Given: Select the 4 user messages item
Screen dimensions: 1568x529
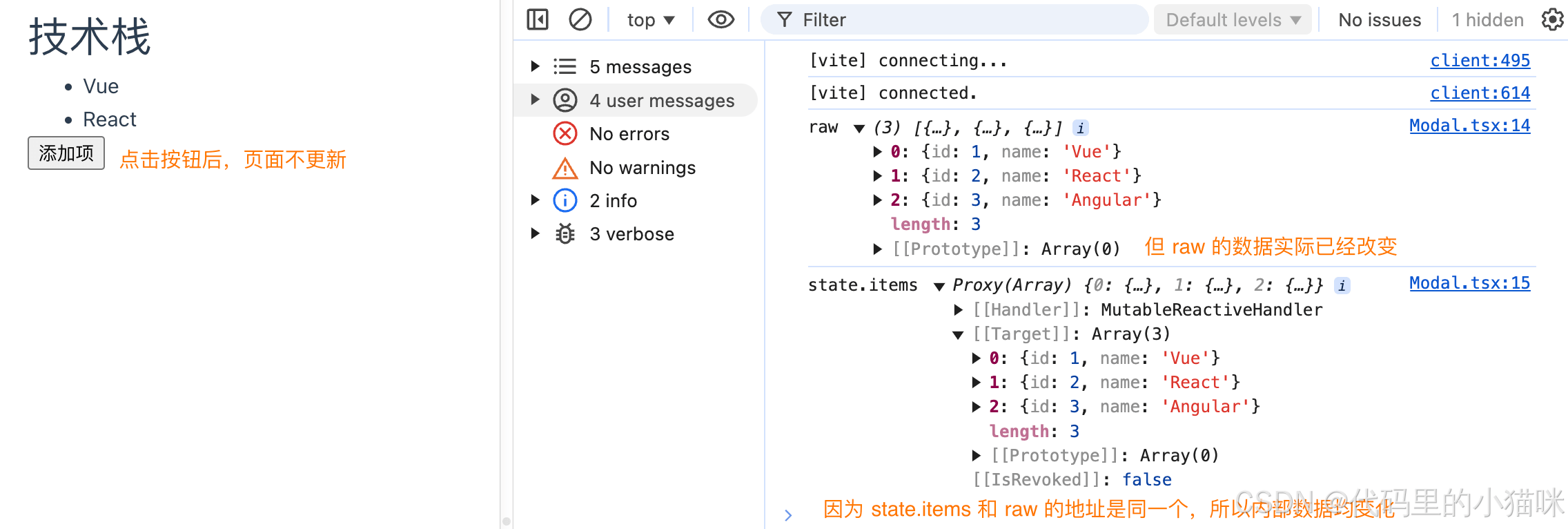Looking at the screenshot, I should (x=661, y=100).
